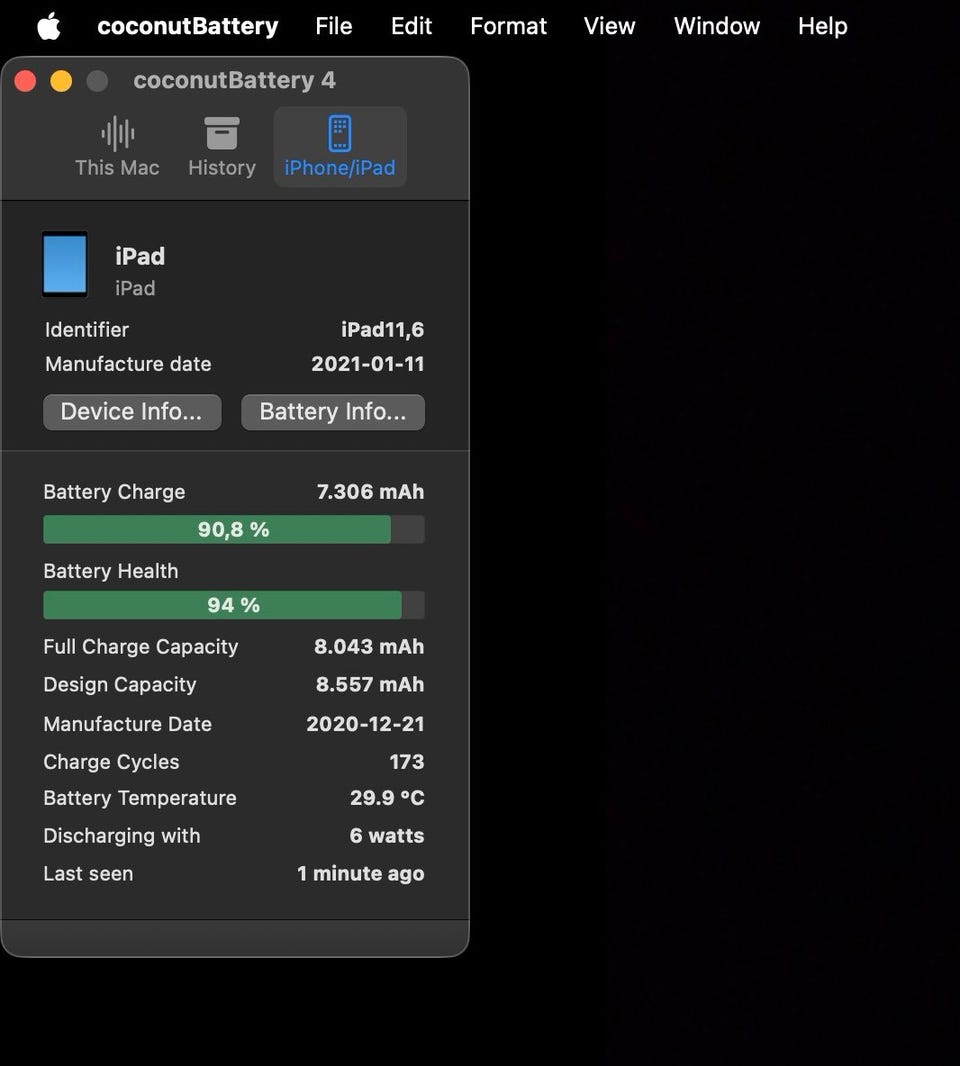Open the Battery Info dialog
This screenshot has width=960, height=1066.
[x=333, y=412]
